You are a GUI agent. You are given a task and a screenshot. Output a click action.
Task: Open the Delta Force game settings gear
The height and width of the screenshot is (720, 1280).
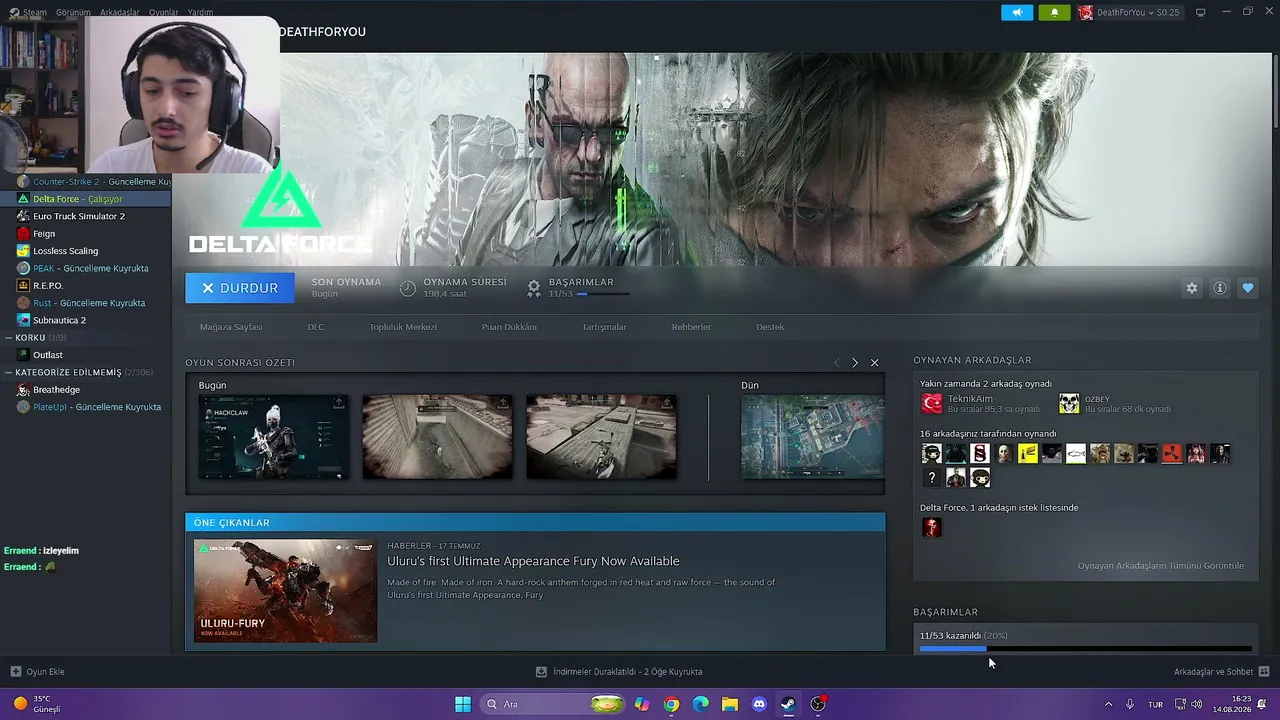(1192, 288)
